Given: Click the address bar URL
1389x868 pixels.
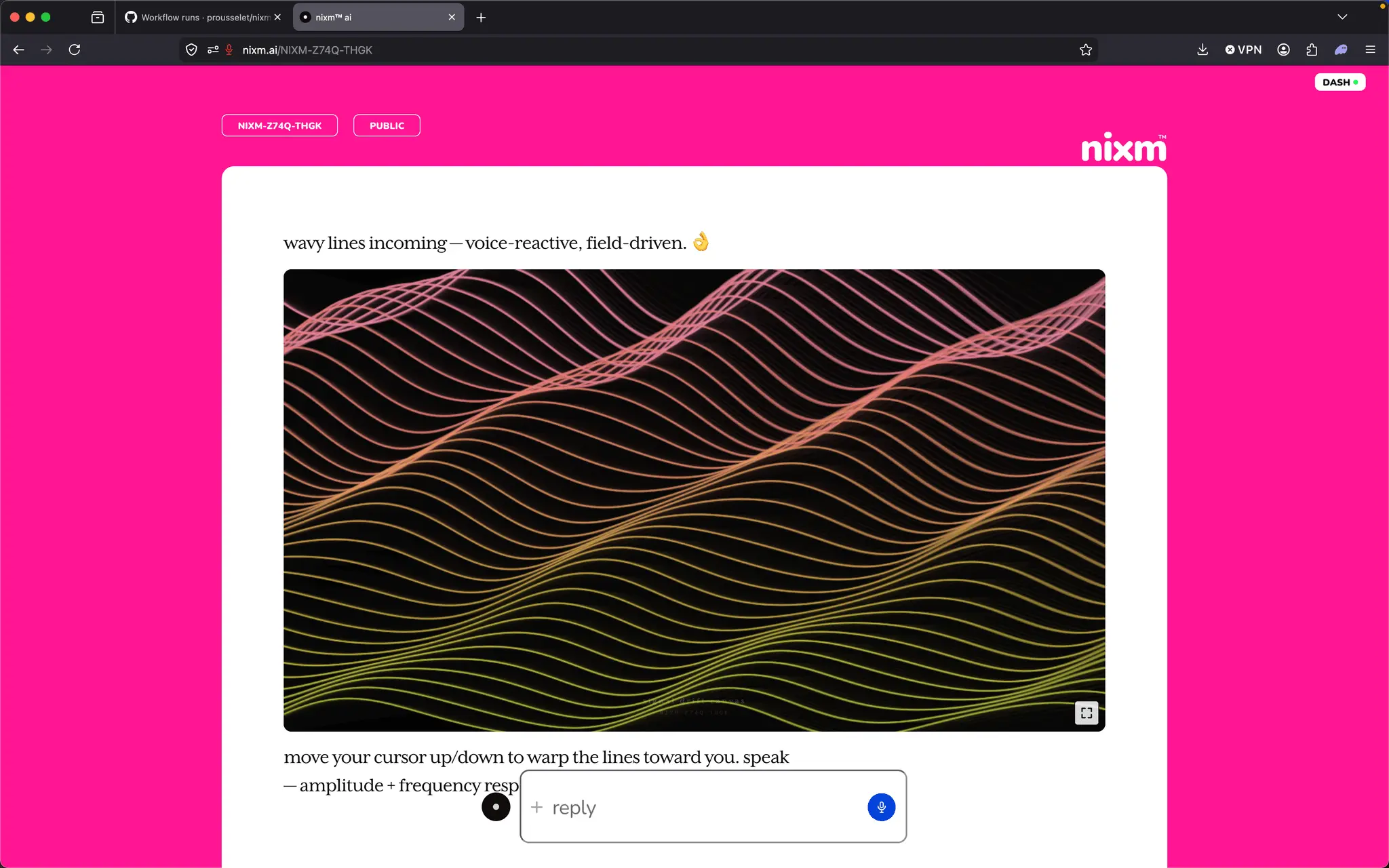Looking at the screenshot, I should click(x=307, y=50).
